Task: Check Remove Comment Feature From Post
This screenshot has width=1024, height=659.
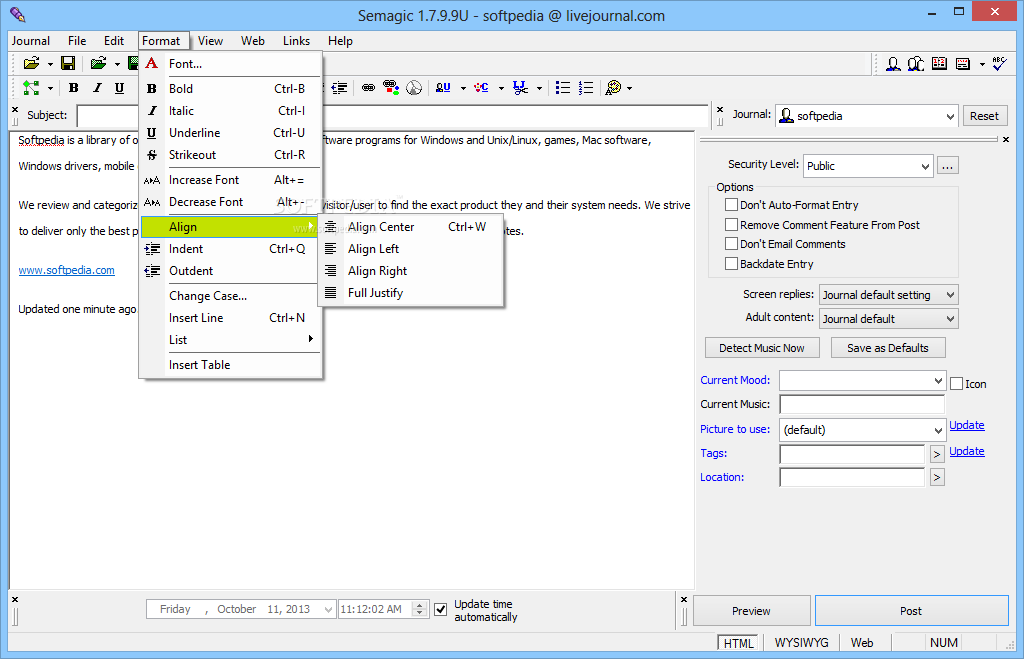Action: click(731, 224)
